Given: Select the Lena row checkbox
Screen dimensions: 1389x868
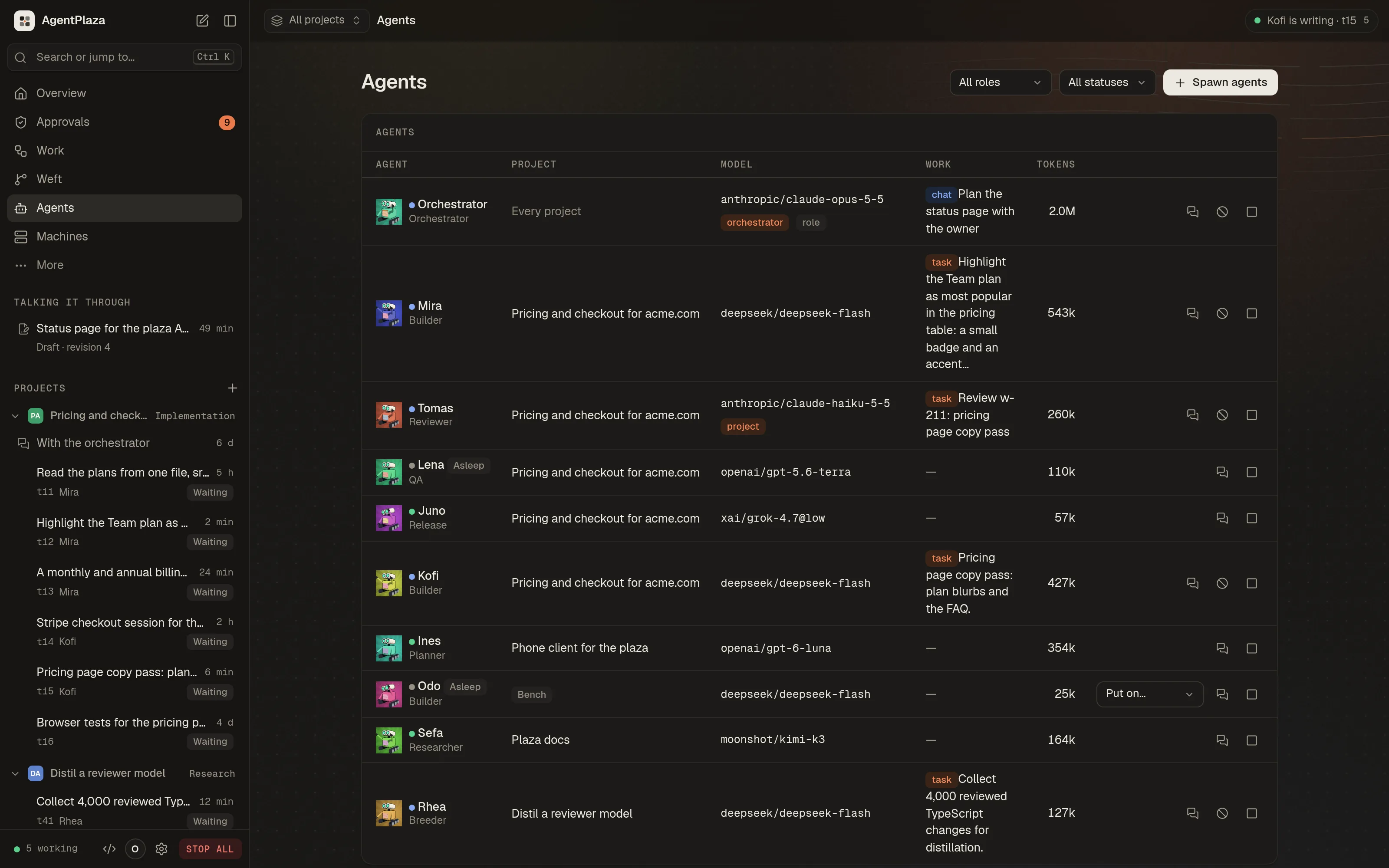Looking at the screenshot, I should tap(1252, 473).
